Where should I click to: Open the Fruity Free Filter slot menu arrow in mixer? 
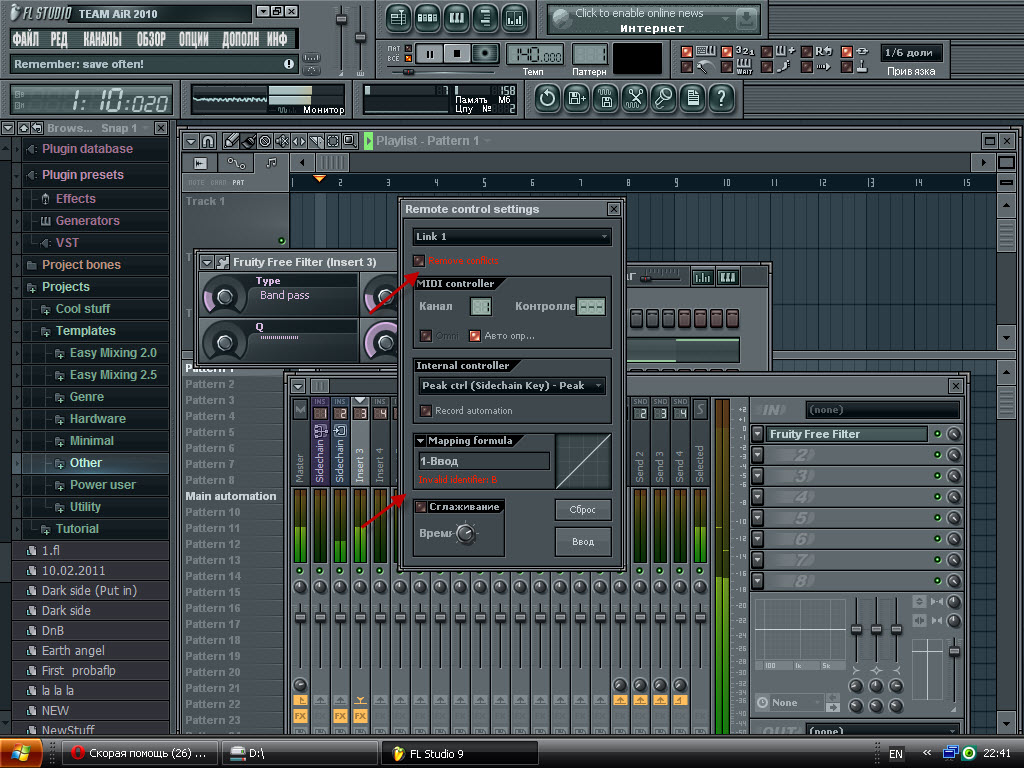pyautogui.click(x=758, y=434)
